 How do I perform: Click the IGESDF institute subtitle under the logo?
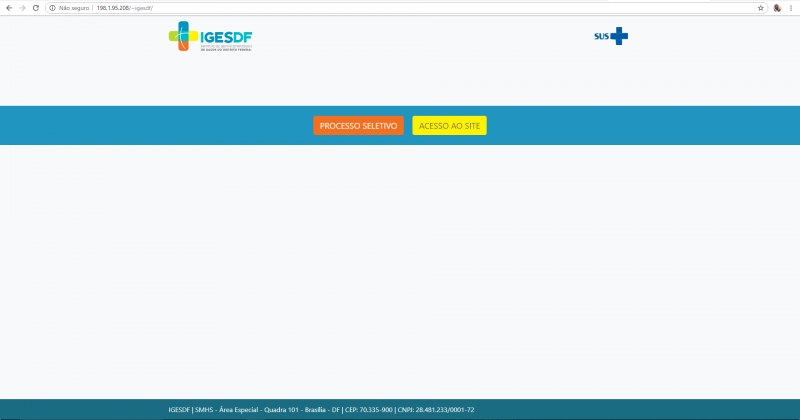226,48
